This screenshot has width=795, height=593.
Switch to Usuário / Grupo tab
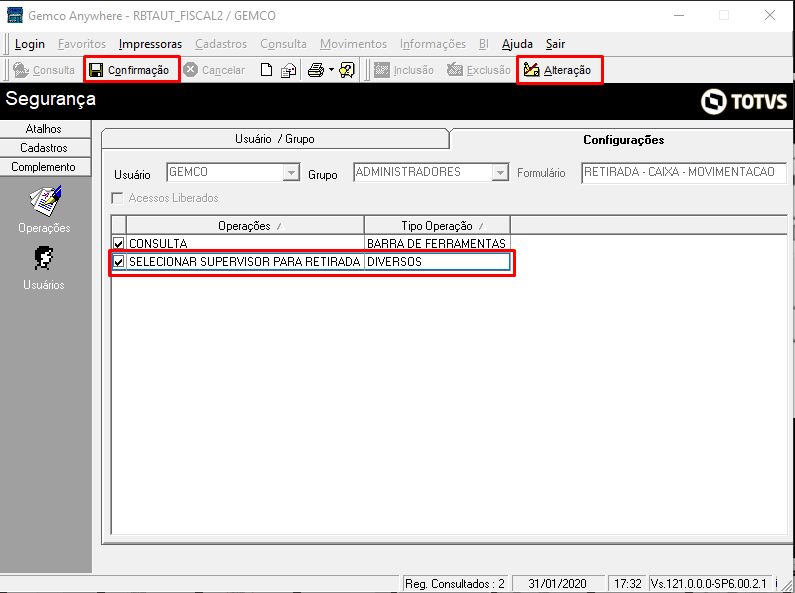(x=275, y=139)
